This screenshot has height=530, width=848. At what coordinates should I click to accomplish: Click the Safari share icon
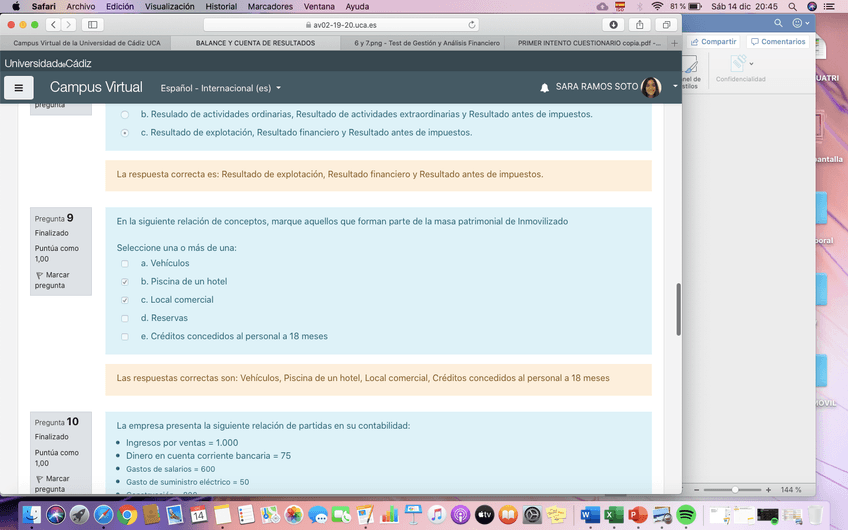(640, 24)
